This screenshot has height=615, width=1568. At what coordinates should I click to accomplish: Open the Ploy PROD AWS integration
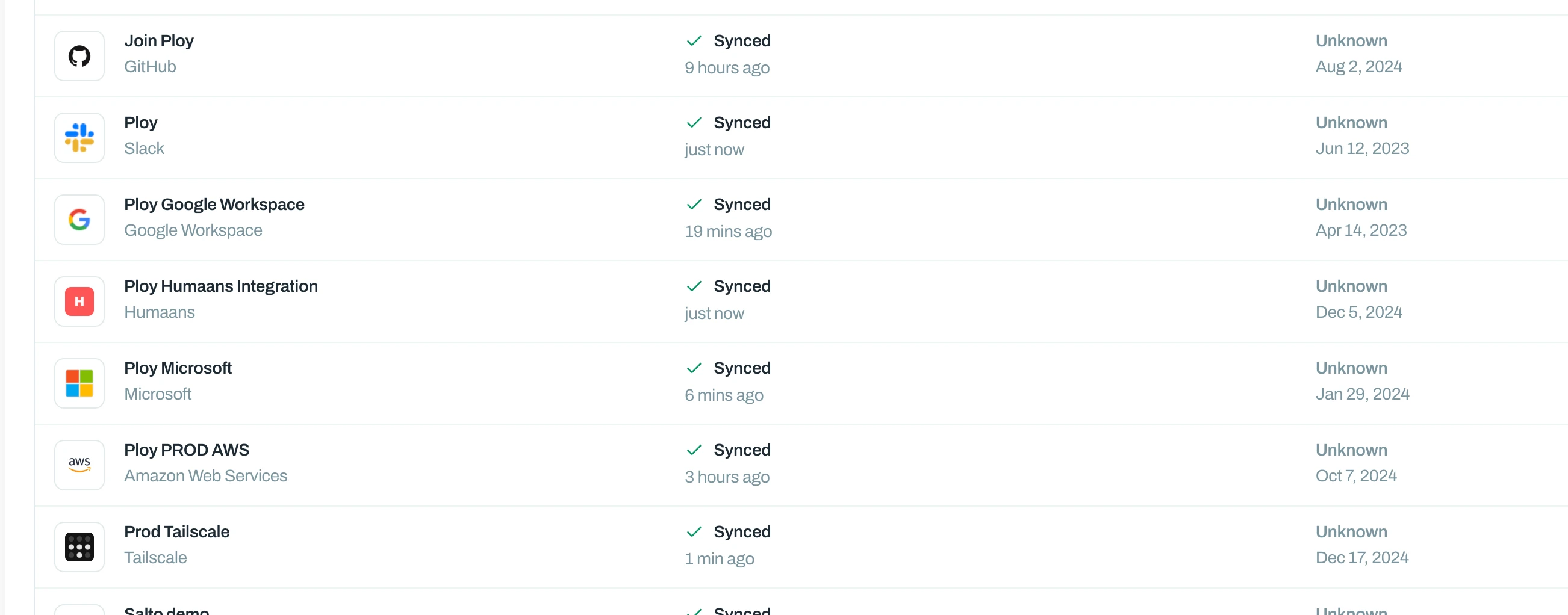(x=187, y=450)
